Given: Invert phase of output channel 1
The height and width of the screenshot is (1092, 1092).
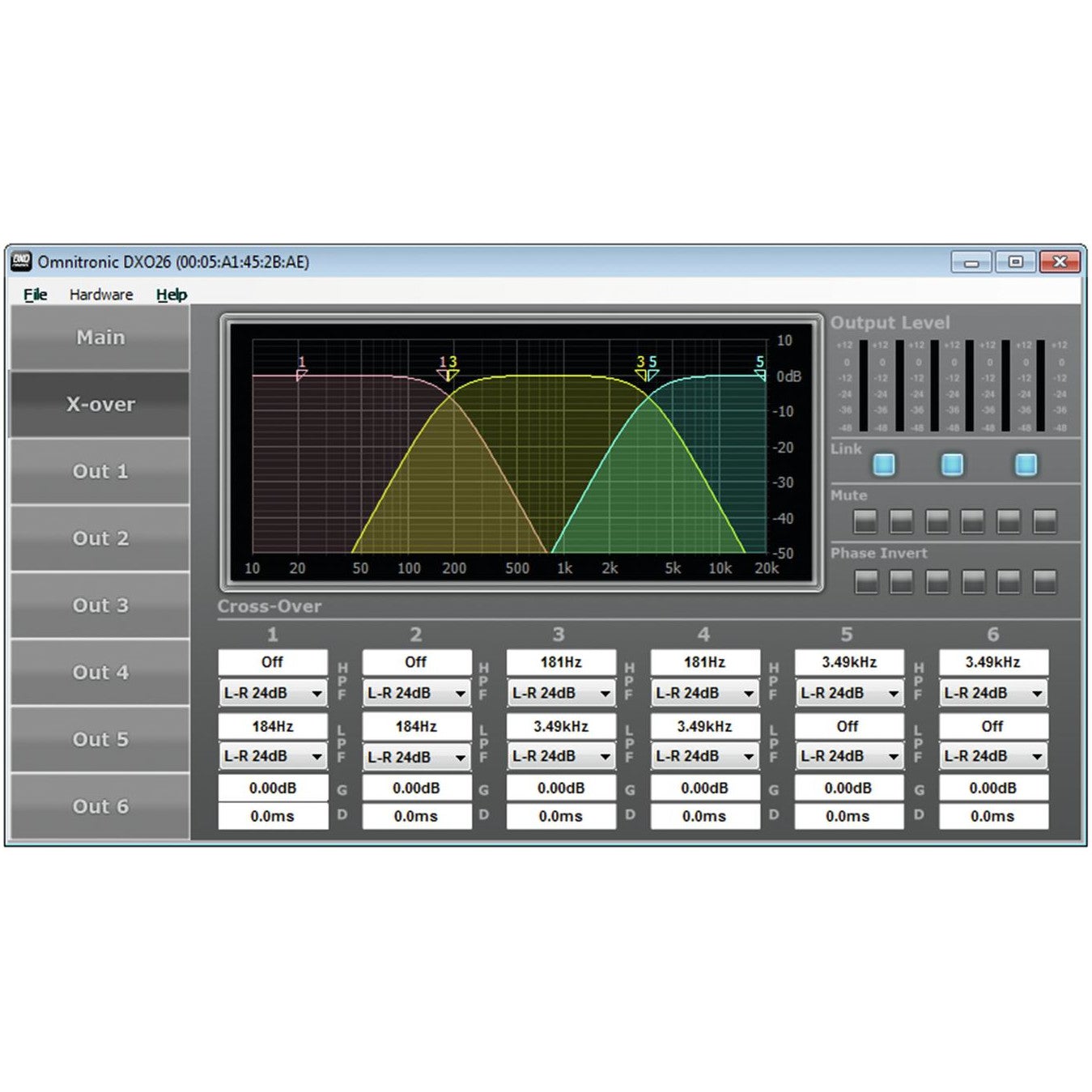Looking at the screenshot, I should click(866, 581).
